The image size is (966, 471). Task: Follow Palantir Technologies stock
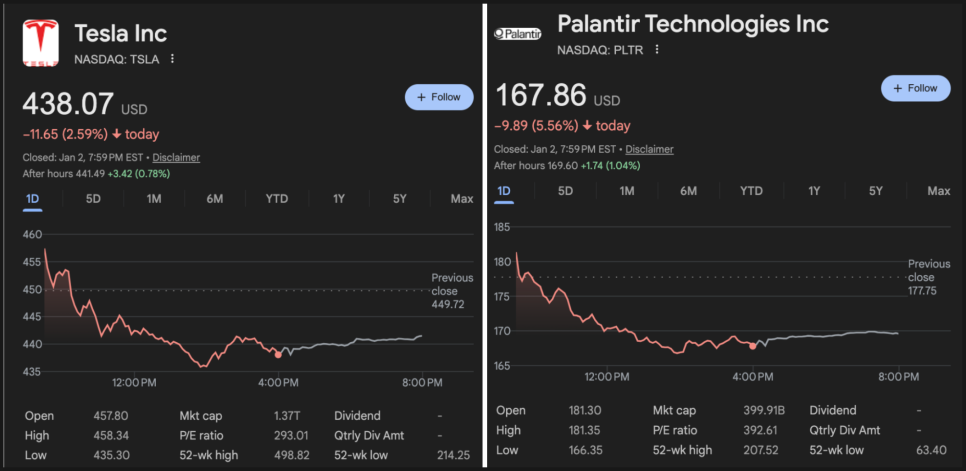click(x=915, y=88)
